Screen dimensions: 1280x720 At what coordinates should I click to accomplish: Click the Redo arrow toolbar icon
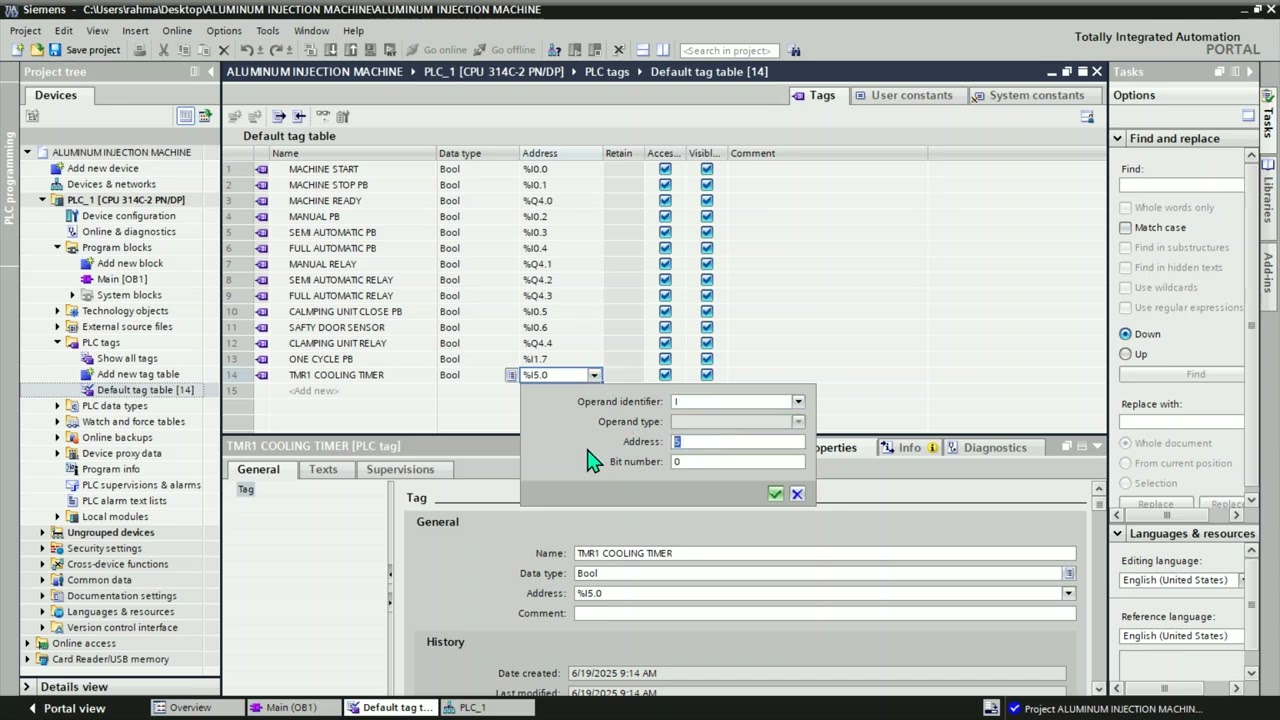point(275,50)
